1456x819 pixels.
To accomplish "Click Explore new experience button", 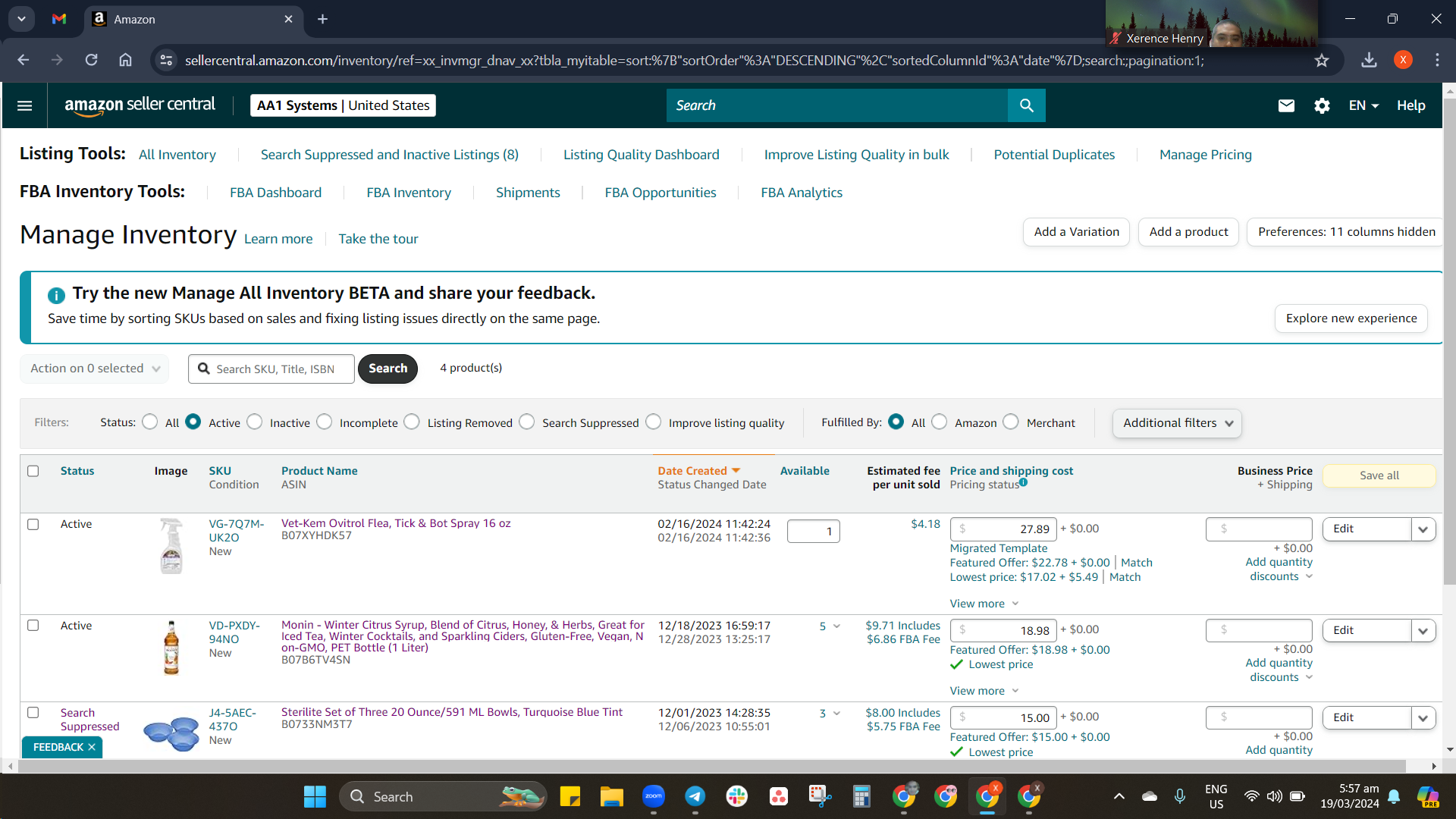I will pos(1351,318).
